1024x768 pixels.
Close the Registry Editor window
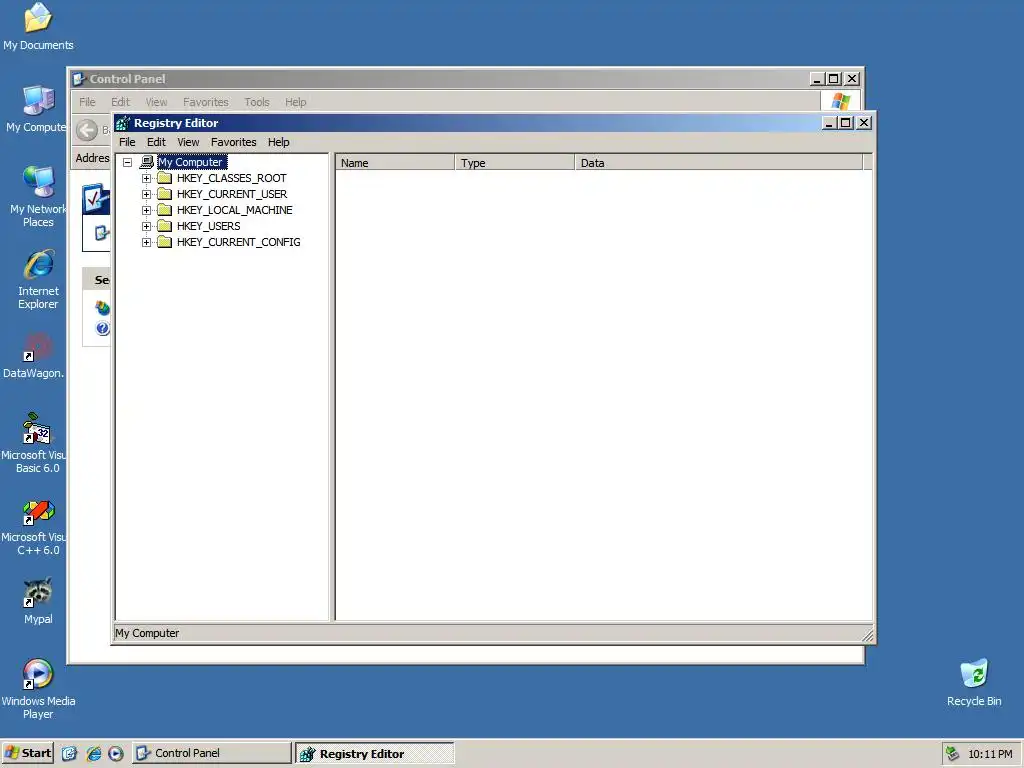point(864,123)
